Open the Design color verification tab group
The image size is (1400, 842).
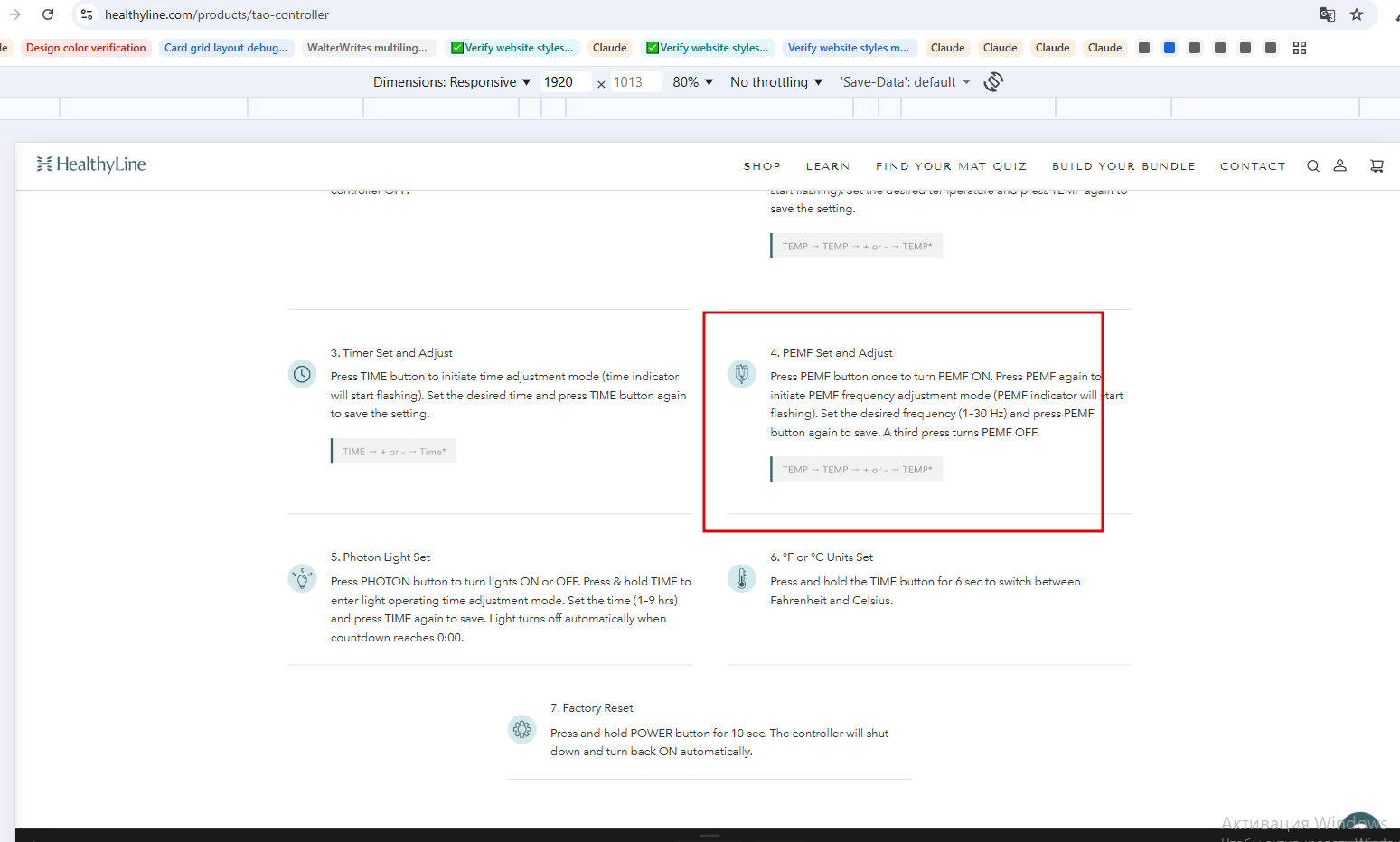click(x=86, y=48)
